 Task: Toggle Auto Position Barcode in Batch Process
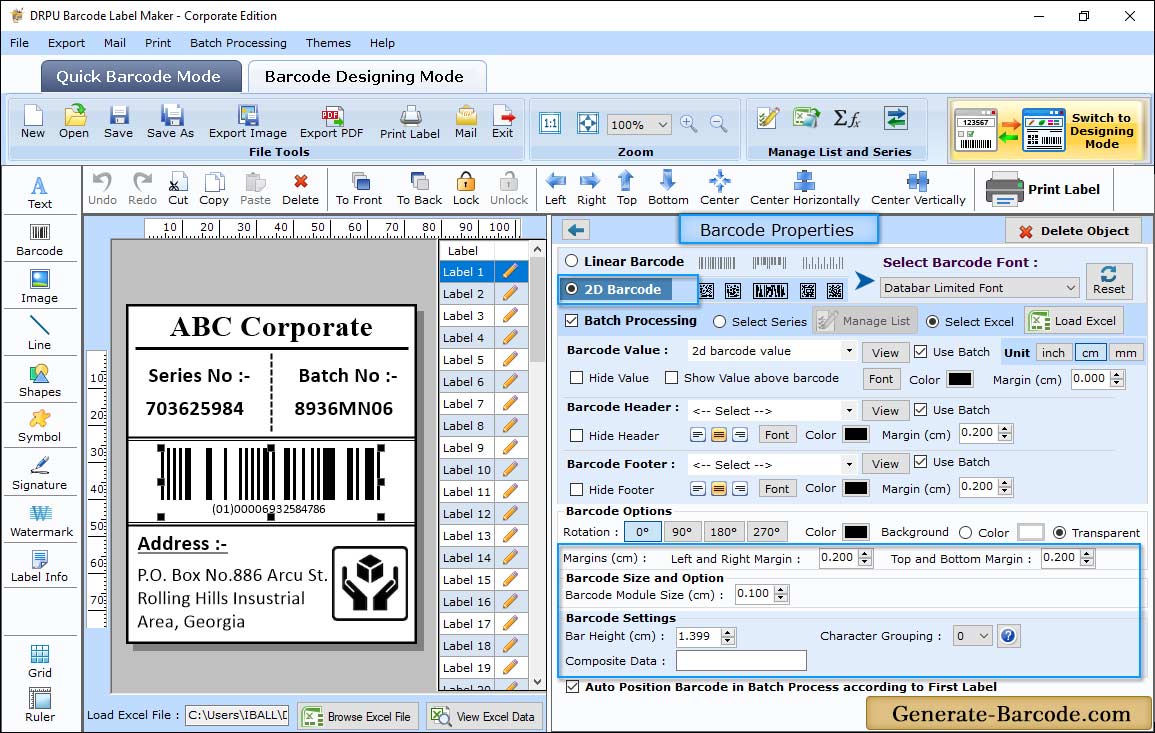pyautogui.click(x=572, y=687)
